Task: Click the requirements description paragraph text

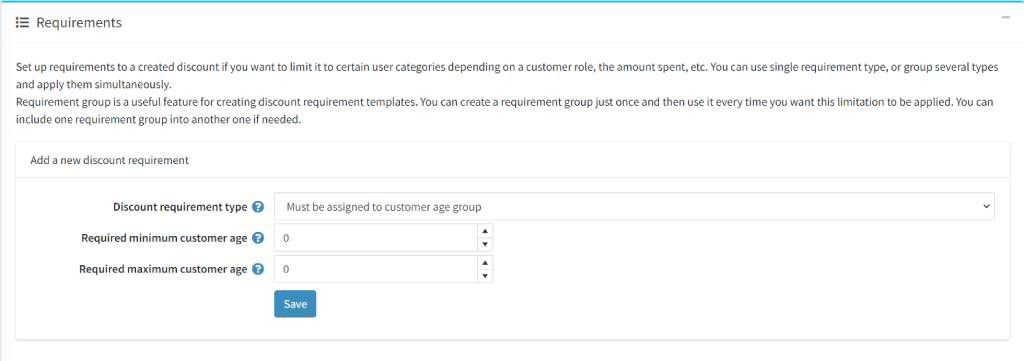Action: point(507,94)
